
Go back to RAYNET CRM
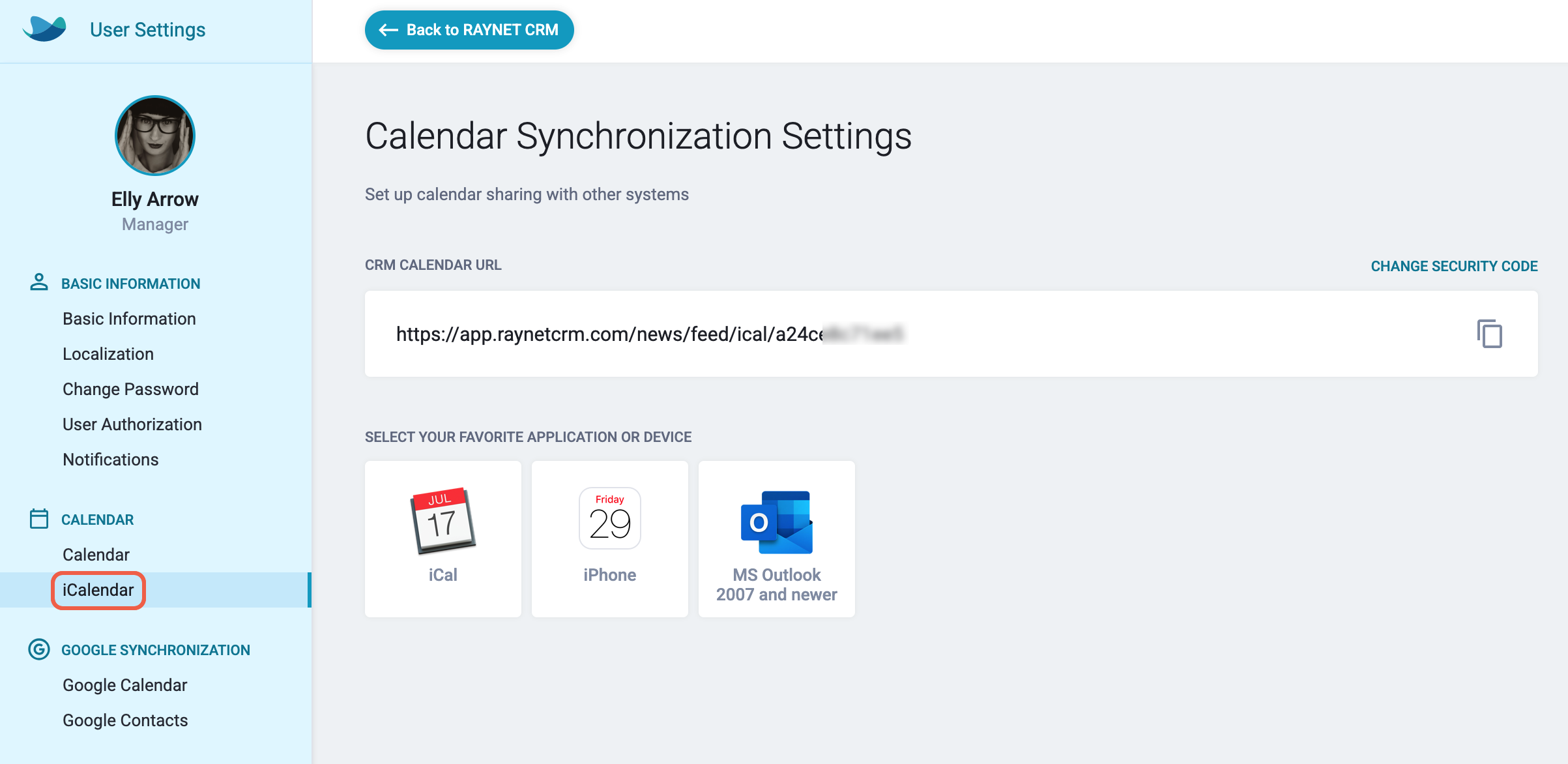pyautogui.click(x=469, y=30)
